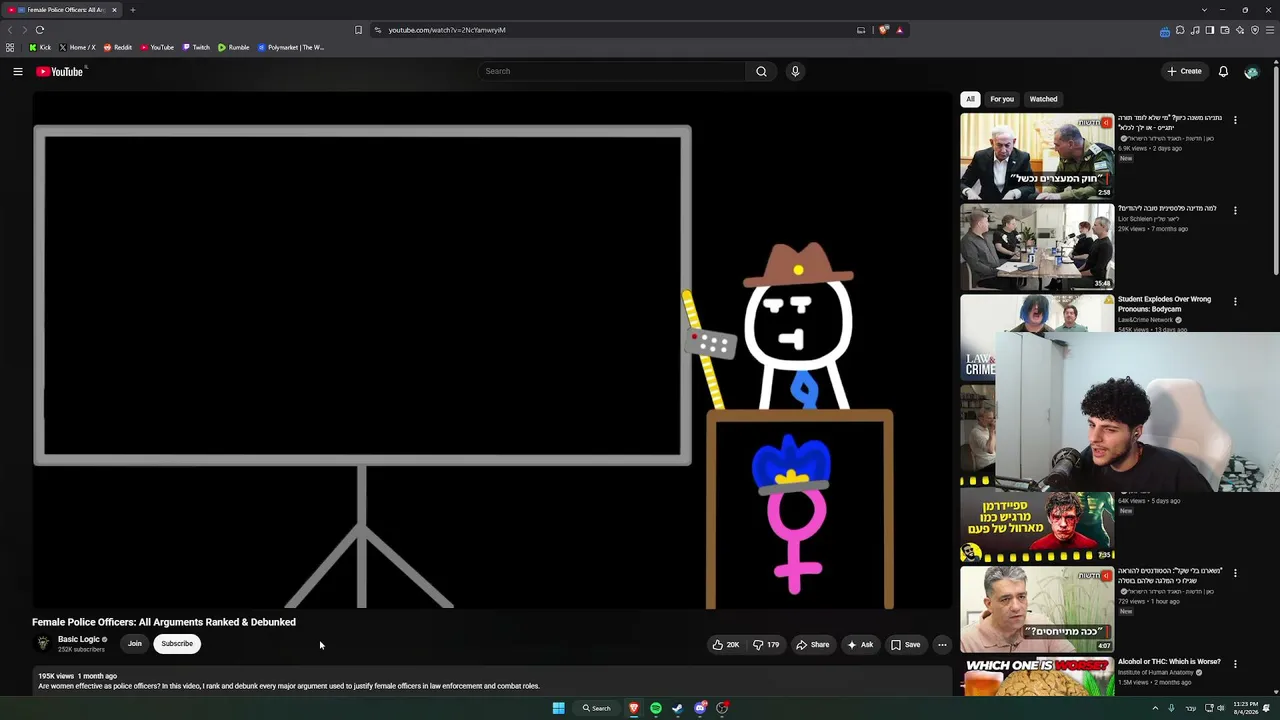Open the Alcohol or THC video thumbnail
Viewport: 1280px width, 720px height.
click(x=1037, y=675)
